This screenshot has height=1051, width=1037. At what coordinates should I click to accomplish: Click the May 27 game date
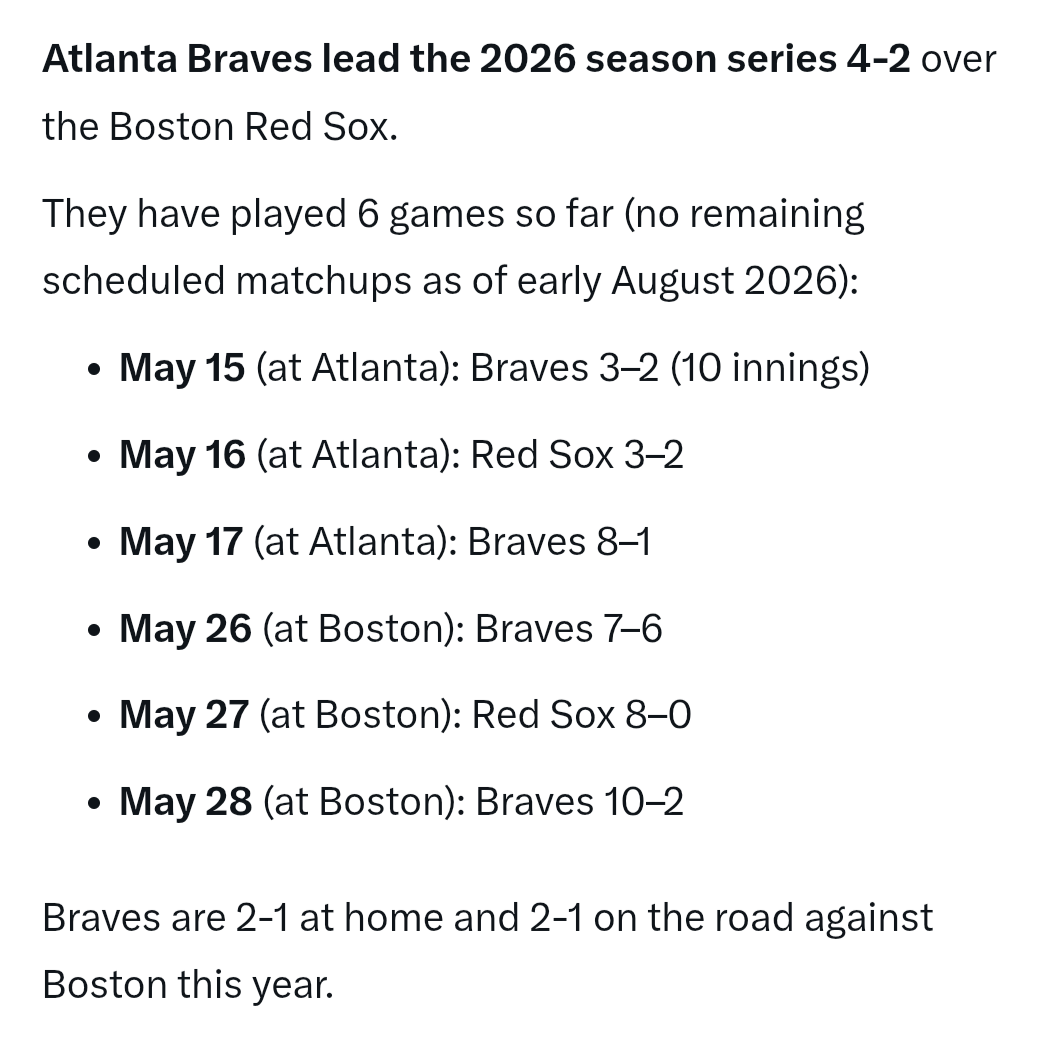point(184,714)
